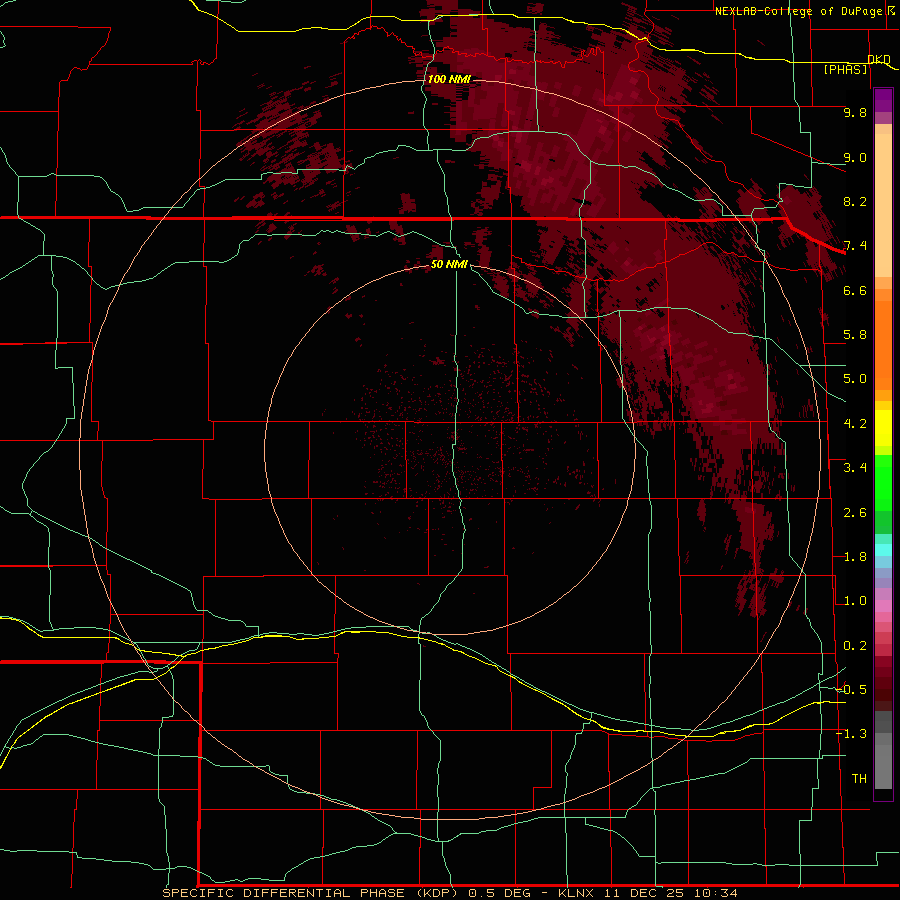This screenshot has width=900, height=900.
Task: Click the DKD label above the legend
Action: pyautogui.click(x=879, y=59)
